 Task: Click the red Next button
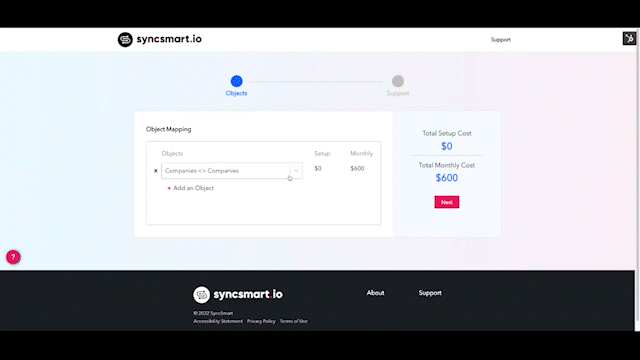(x=447, y=202)
